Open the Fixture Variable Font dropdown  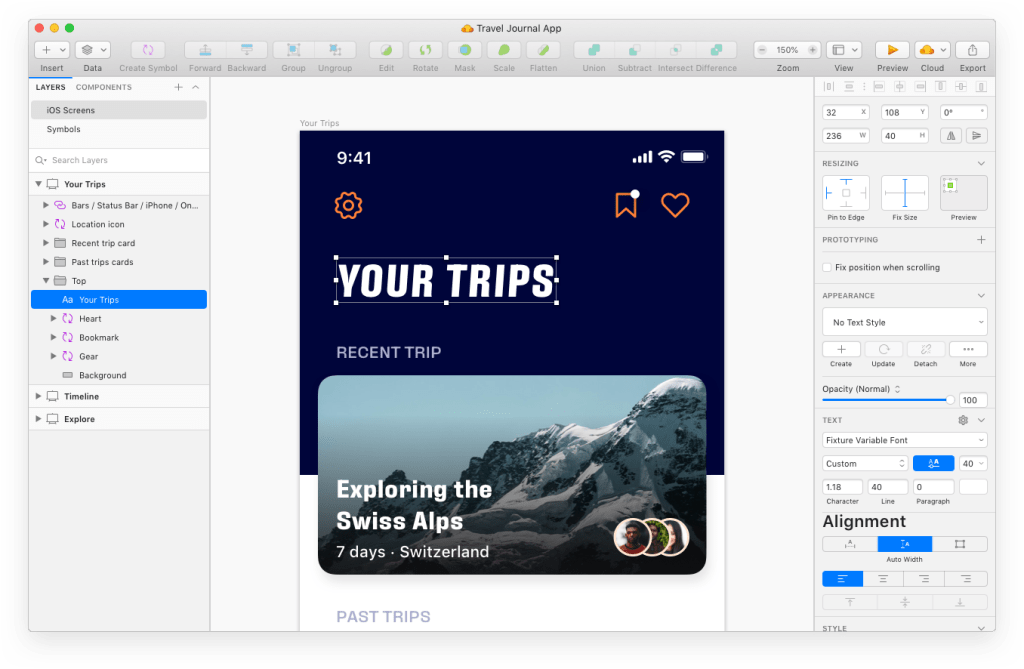point(904,440)
